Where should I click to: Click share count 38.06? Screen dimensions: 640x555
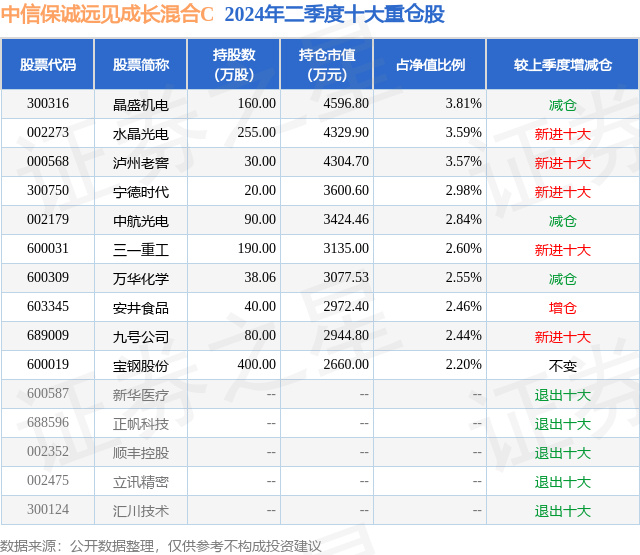point(260,278)
